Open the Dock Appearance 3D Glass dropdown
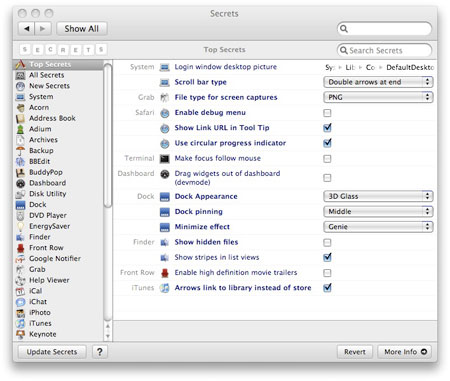 (x=378, y=196)
